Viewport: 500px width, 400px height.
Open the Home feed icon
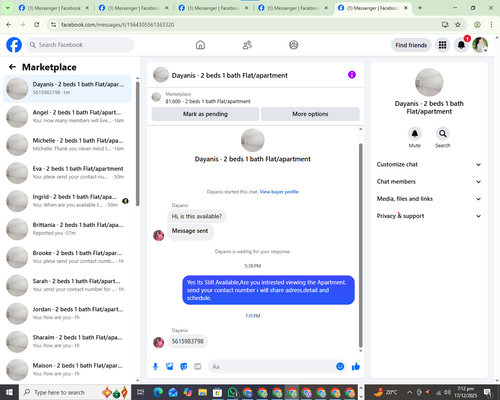(x=200, y=45)
